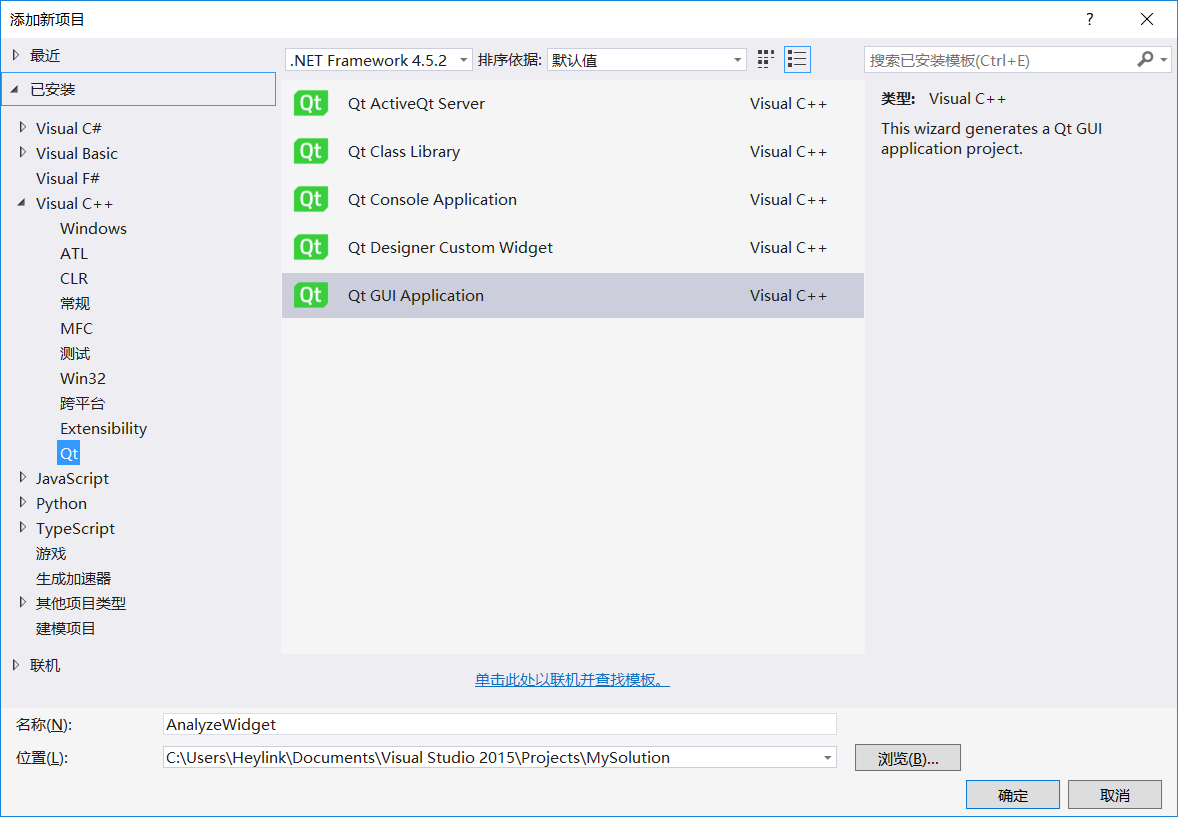Close the 添加新项目 dialog
The width and height of the screenshot is (1178, 817).
pos(1146,20)
